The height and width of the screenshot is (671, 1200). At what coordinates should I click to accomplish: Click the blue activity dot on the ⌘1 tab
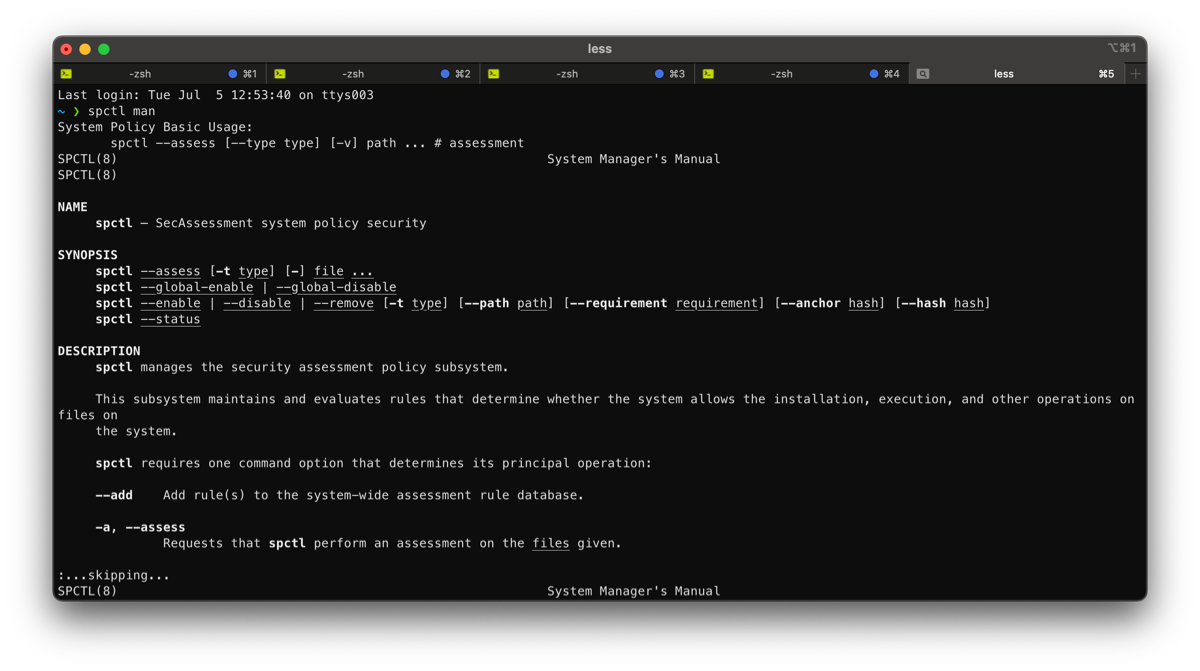233,74
